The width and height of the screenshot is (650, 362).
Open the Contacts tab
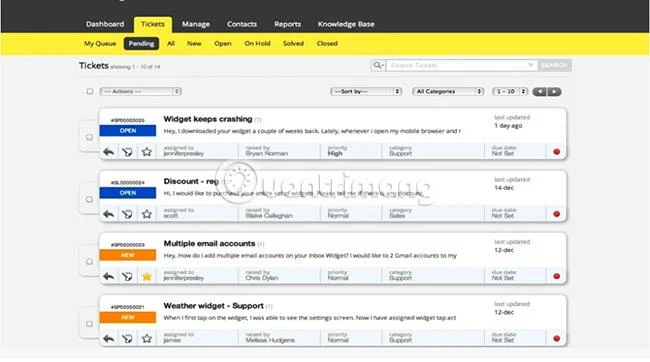click(x=242, y=24)
